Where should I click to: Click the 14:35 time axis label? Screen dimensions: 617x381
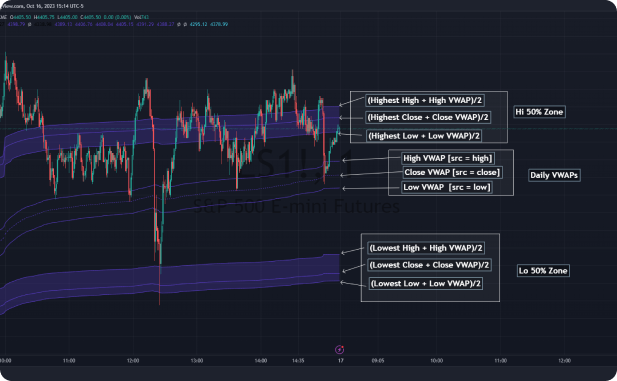[298, 361]
